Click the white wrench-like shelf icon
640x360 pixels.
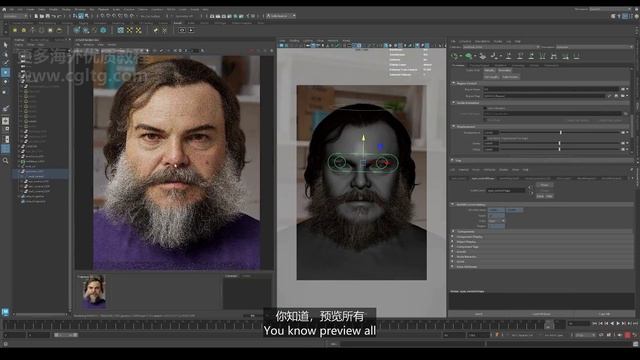(x=156, y=30)
